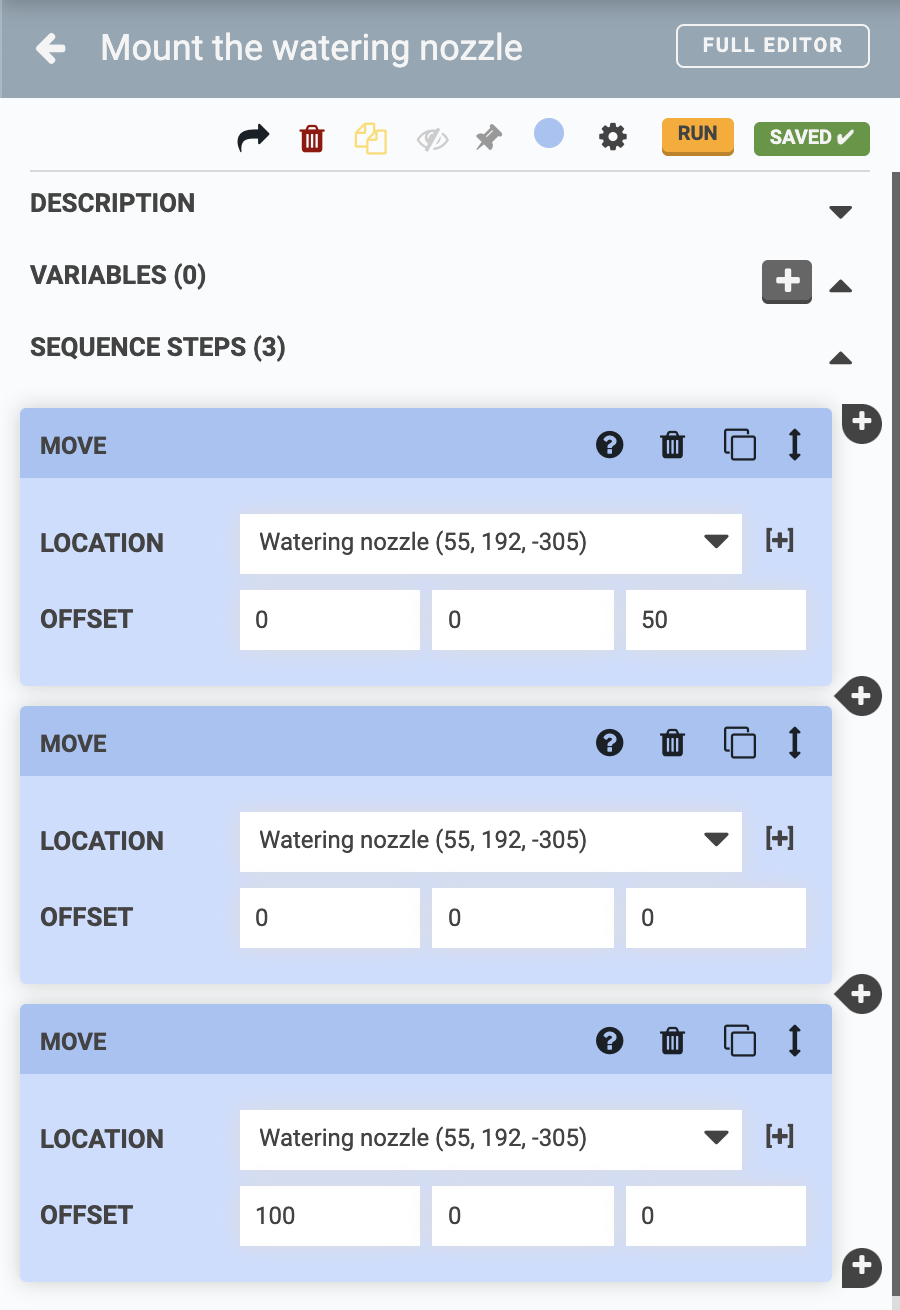This screenshot has height=1310, width=900.
Task: Click the back arrow in the header
Action: click(x=51, y=48)
